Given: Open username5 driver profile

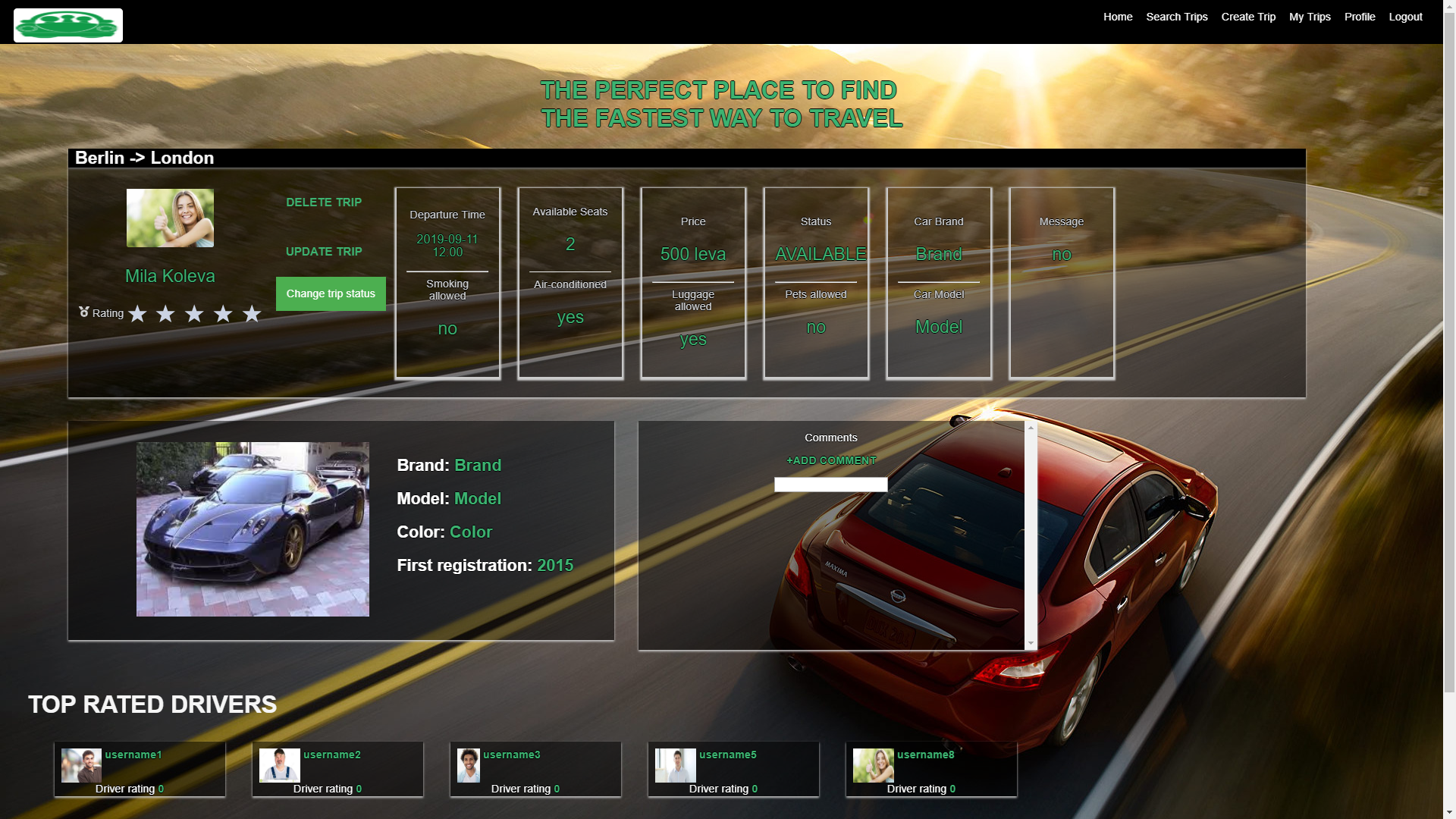Looking at the screenshot, I should tap(728, 755).
